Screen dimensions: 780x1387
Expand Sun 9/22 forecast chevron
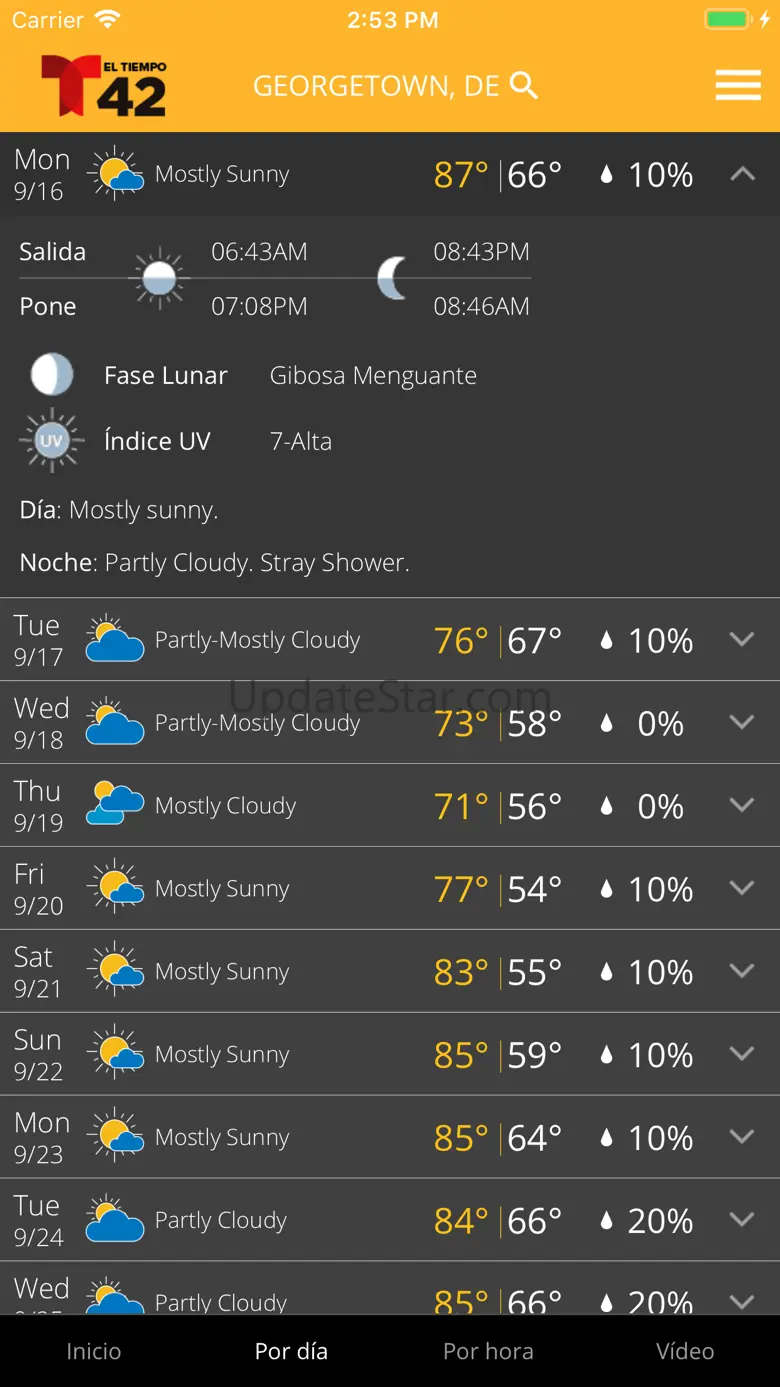click(742, 1054)
